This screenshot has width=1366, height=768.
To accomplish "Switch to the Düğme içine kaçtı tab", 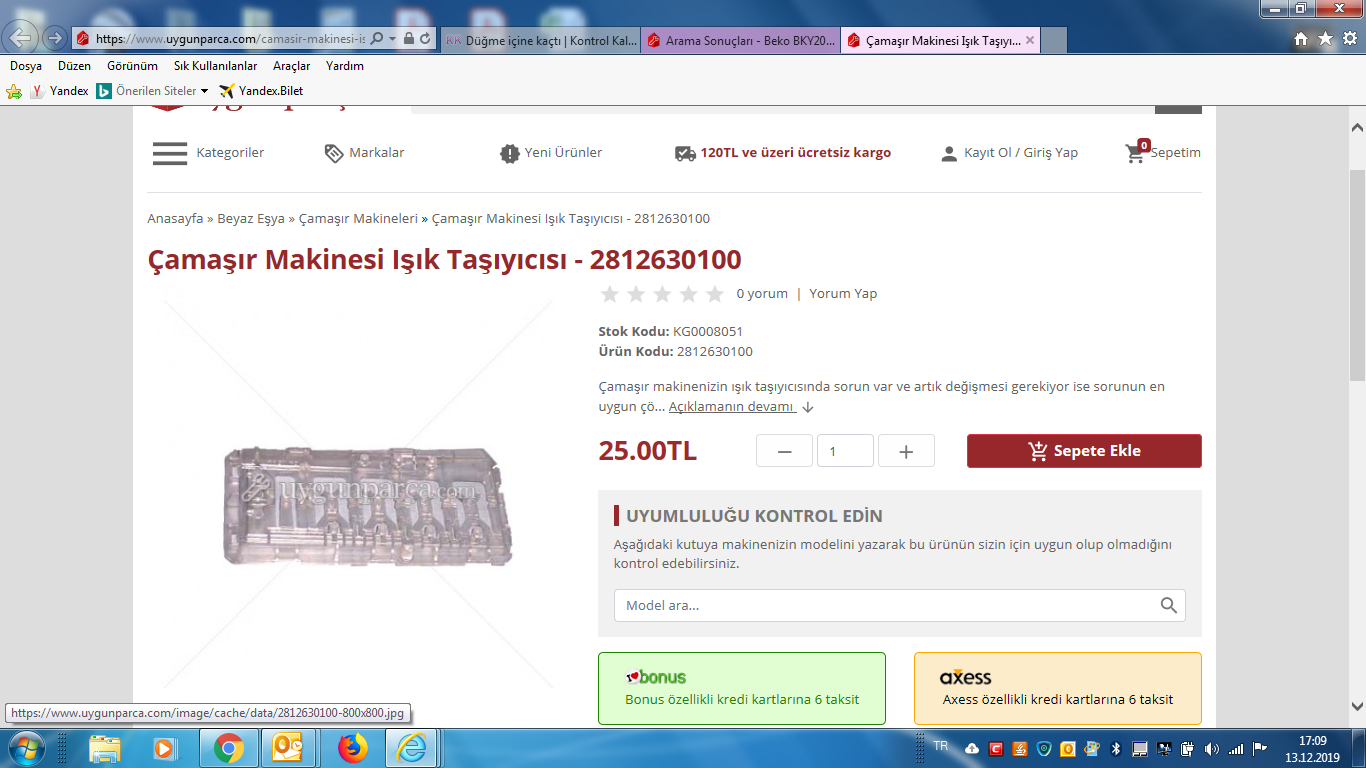I will pos(539,40).
